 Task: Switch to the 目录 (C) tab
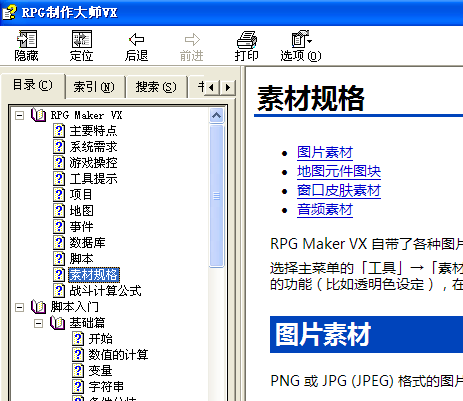pyautogui.click(x=33, y=85)
